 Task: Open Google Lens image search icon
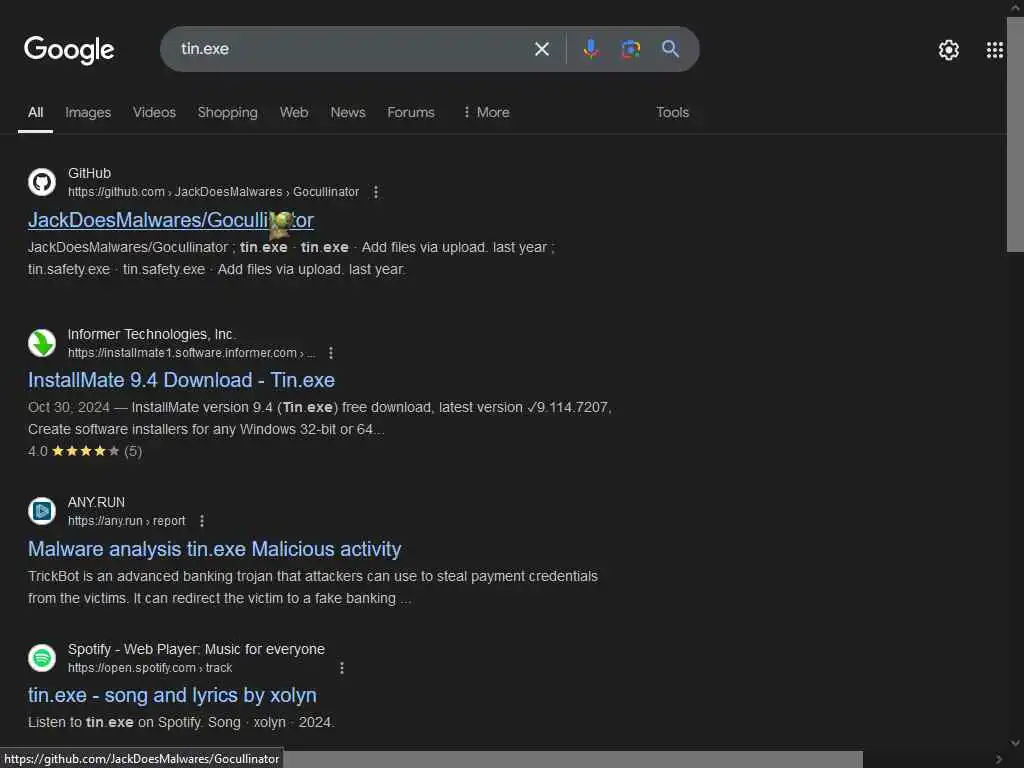(x=630, y=49)
